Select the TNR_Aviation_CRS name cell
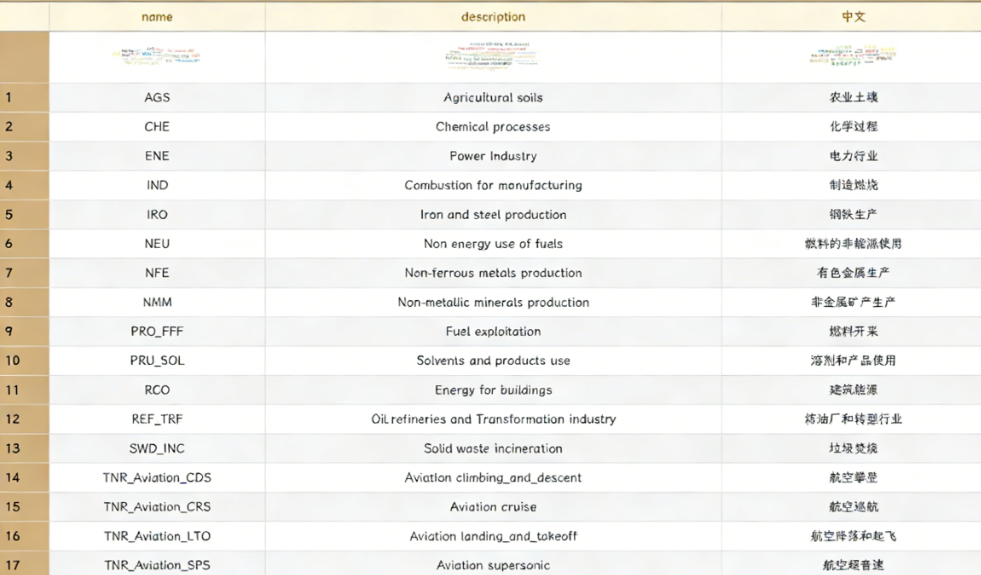Image resolution: width=981 pixels, height=575 pixels. (x=157, y=507)
